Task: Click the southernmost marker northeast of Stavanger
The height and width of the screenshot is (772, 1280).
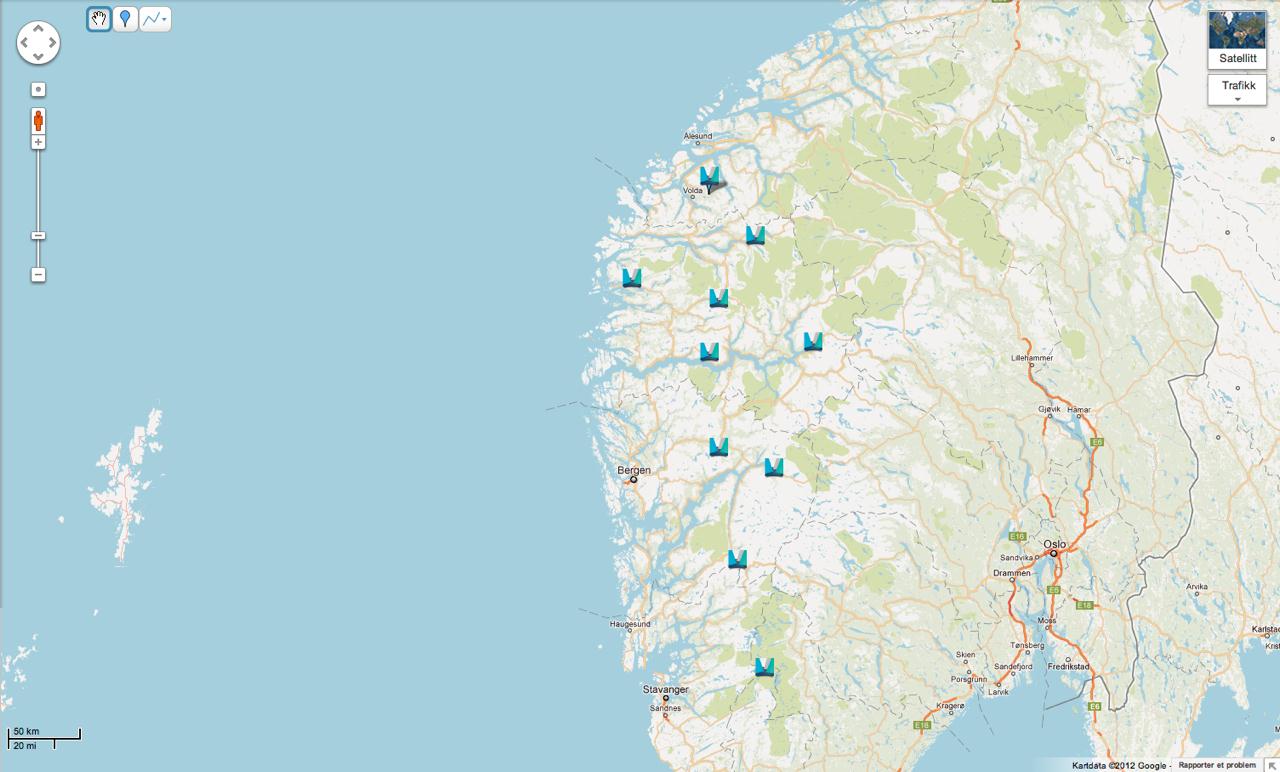Action: click(x=765, y=666)
